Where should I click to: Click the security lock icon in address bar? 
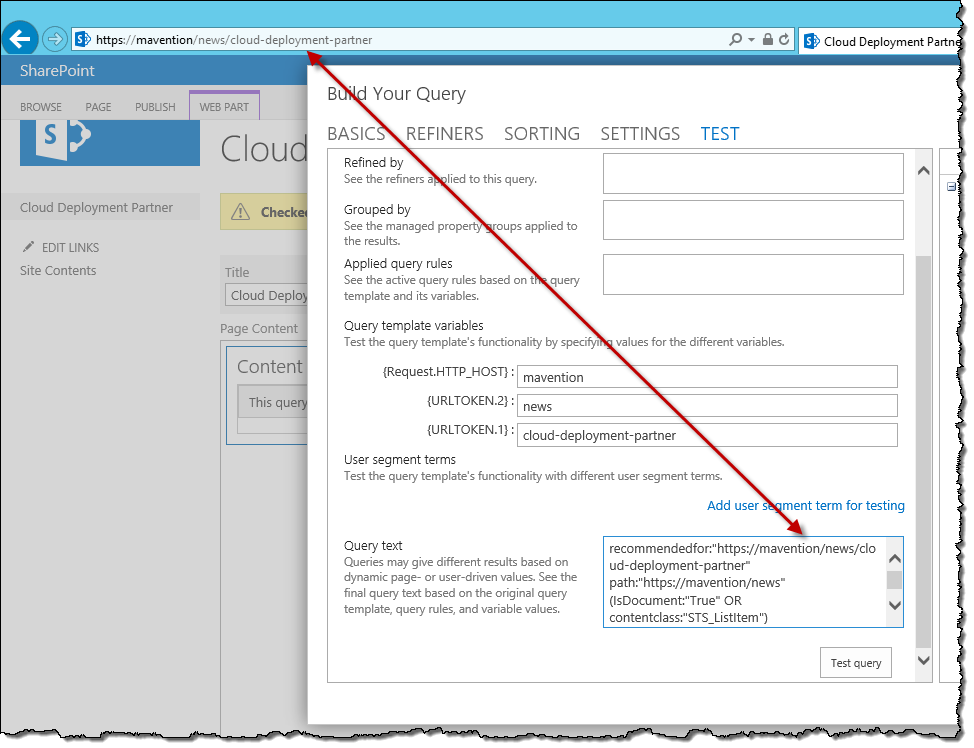(768, 40)
